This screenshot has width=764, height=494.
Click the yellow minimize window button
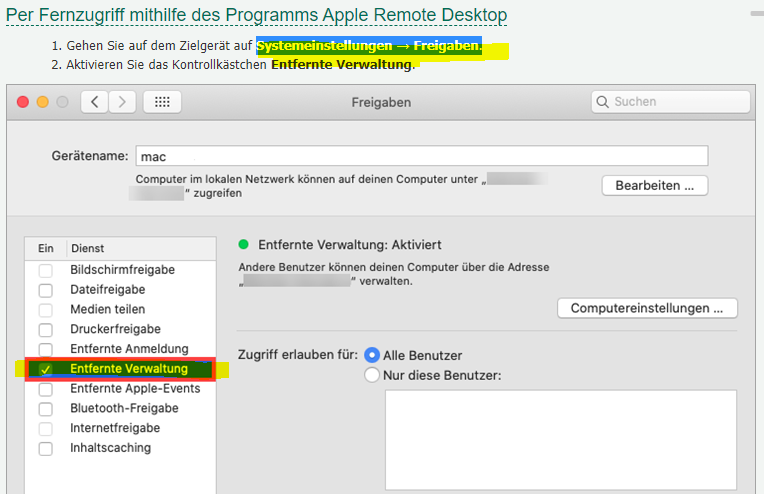(43, 102)
